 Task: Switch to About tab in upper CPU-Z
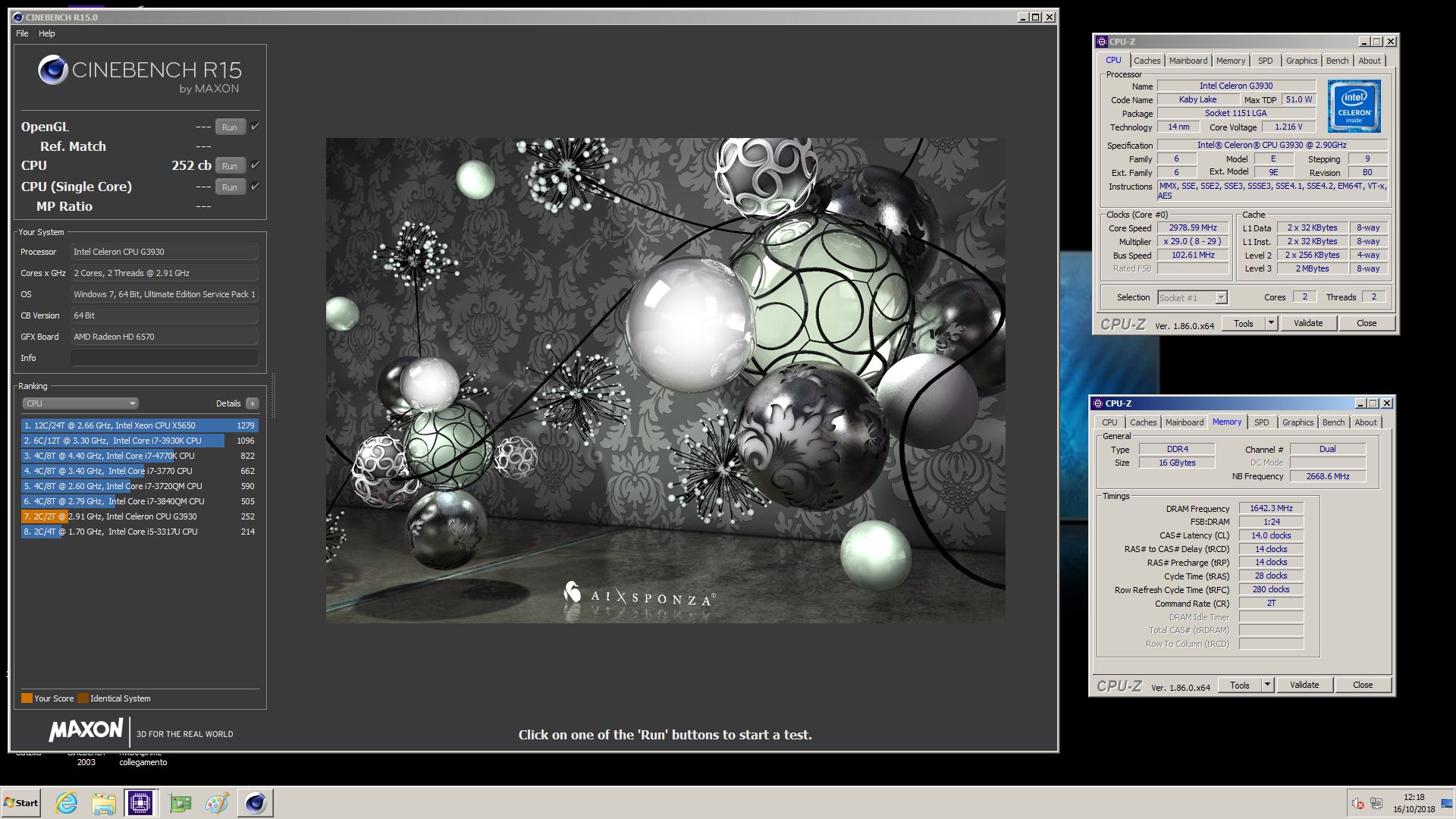[x=1369, y=61]
